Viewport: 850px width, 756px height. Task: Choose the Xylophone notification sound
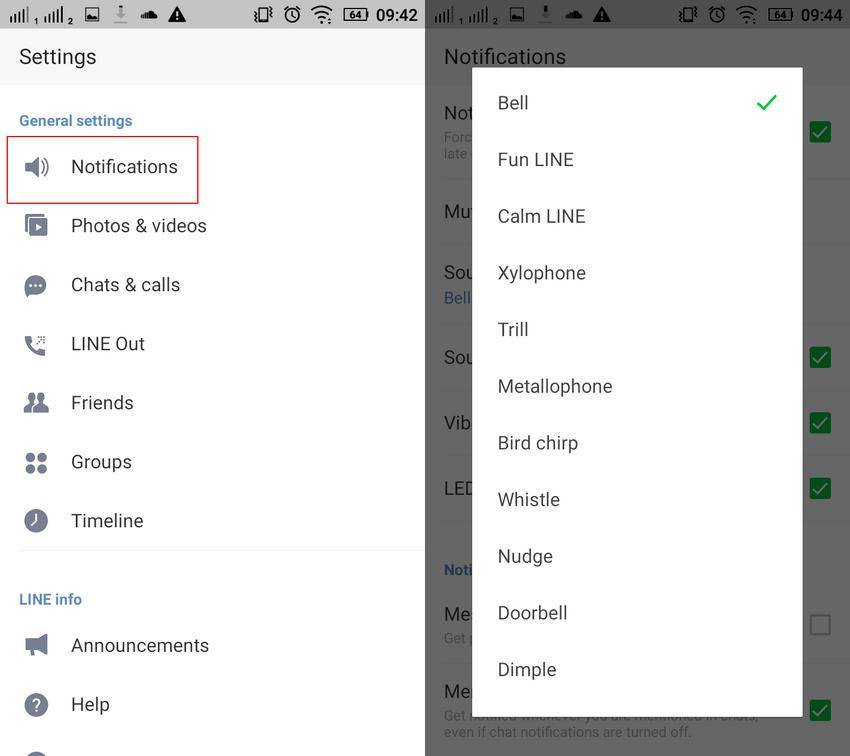(637, 273)
